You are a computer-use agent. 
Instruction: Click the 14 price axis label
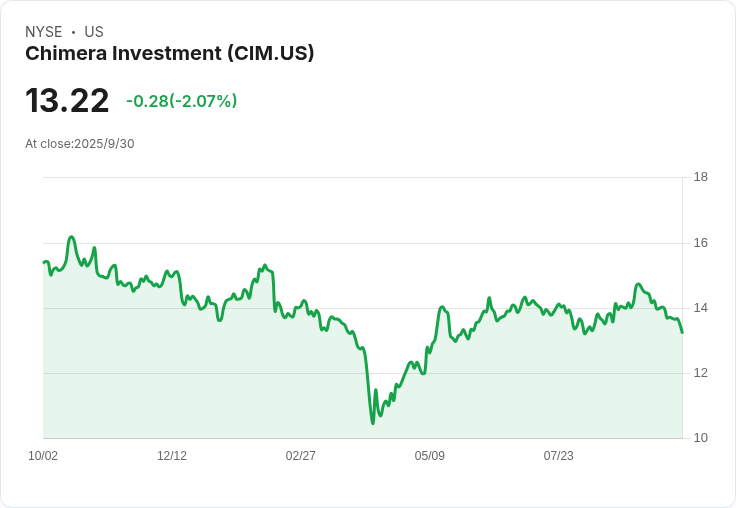[701, 308]
